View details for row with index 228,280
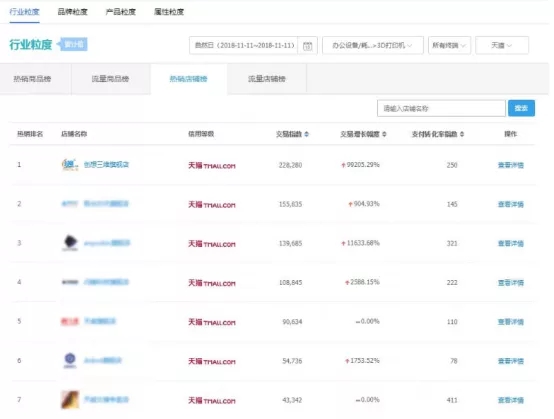The image size is (554, 419). (511, 165)
